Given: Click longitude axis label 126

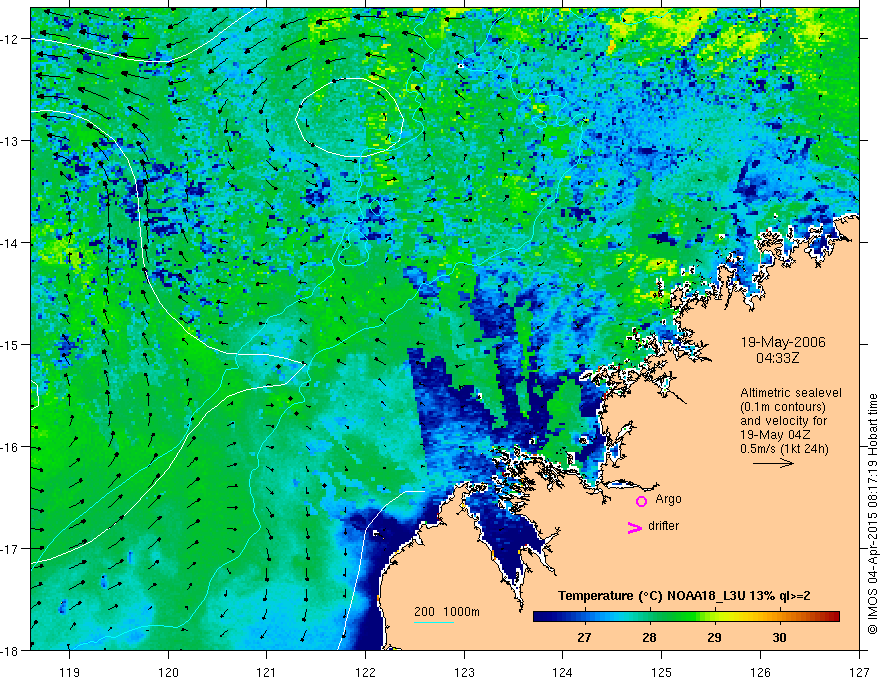Looking at the screenshot, I should [x=760, y=672].
